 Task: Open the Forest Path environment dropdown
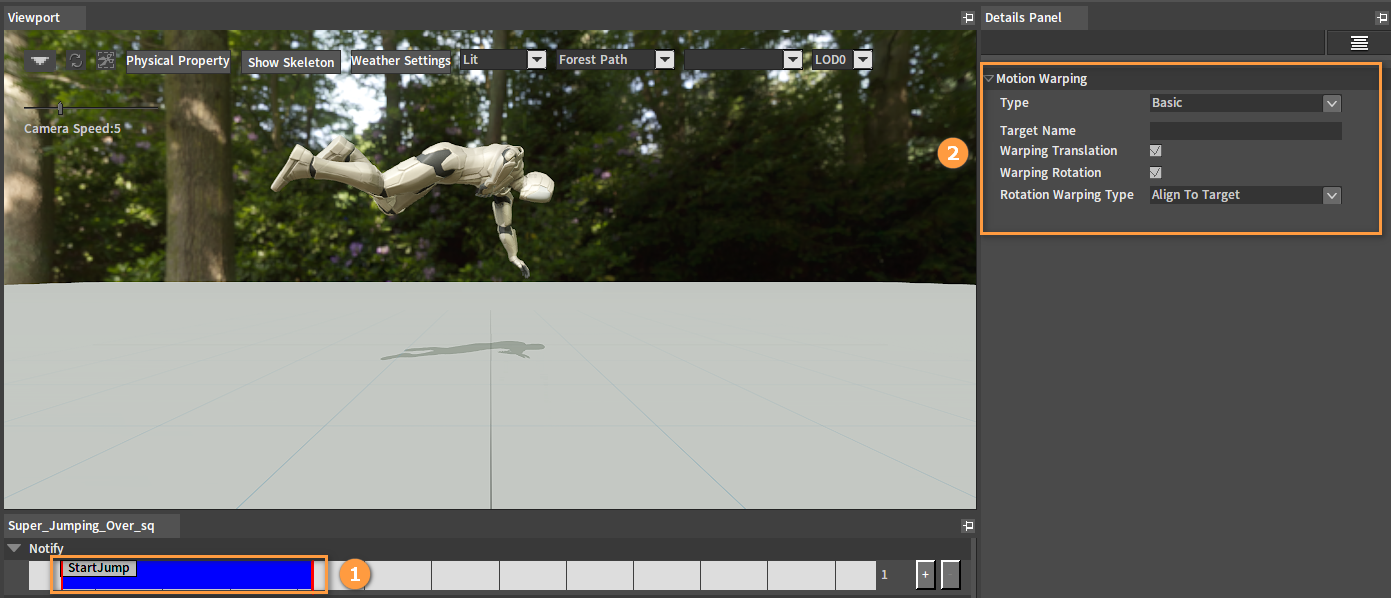pos(615,60)
